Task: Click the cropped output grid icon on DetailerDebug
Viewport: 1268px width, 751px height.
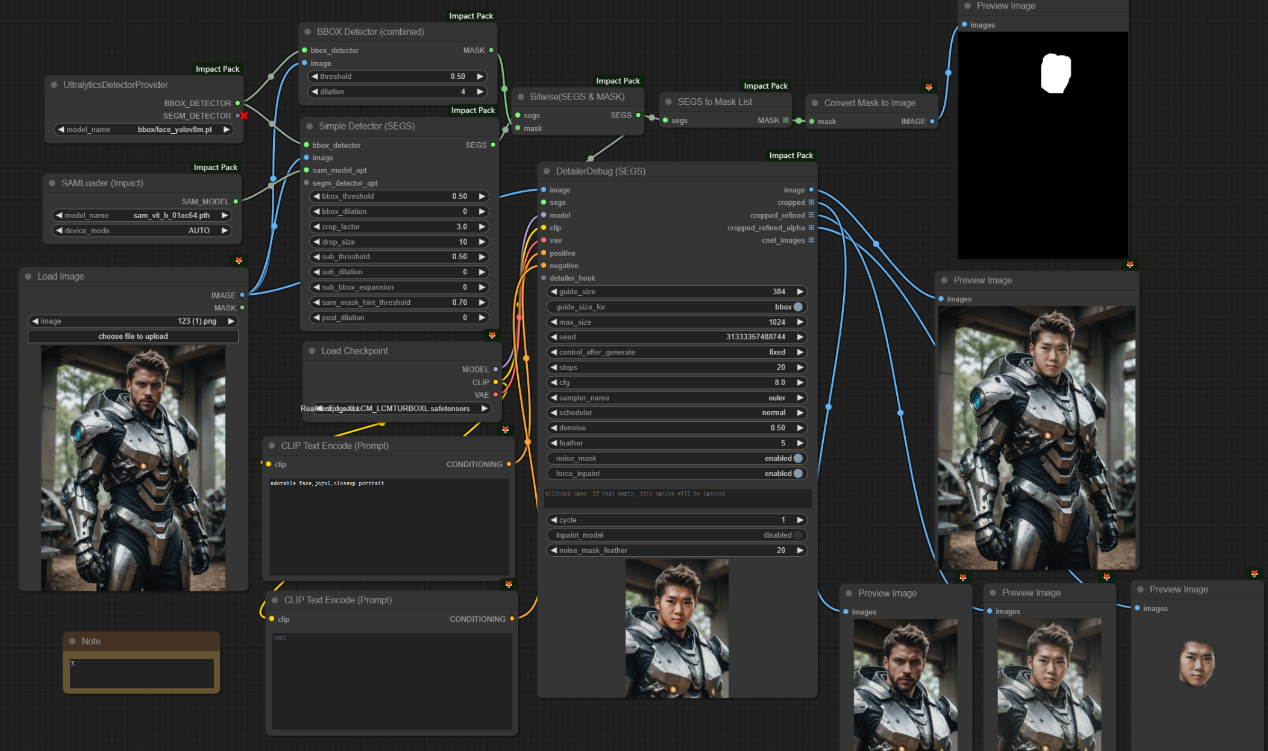Action: (811, 203)
